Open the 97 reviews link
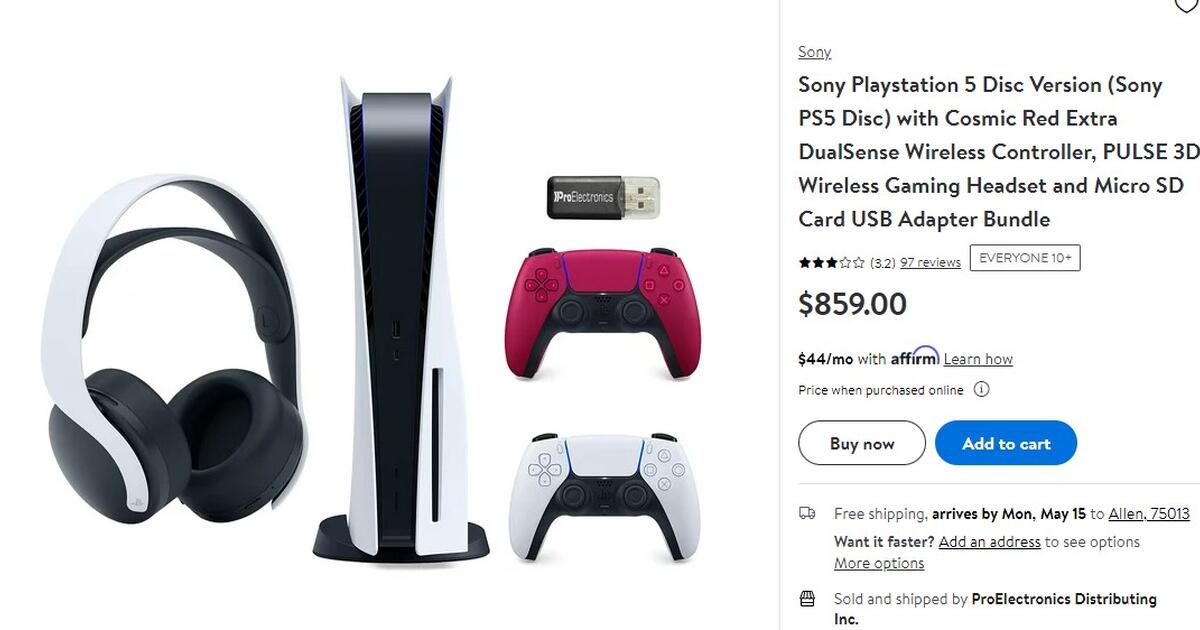This screenshot has height=630, width=1200. 931,262
